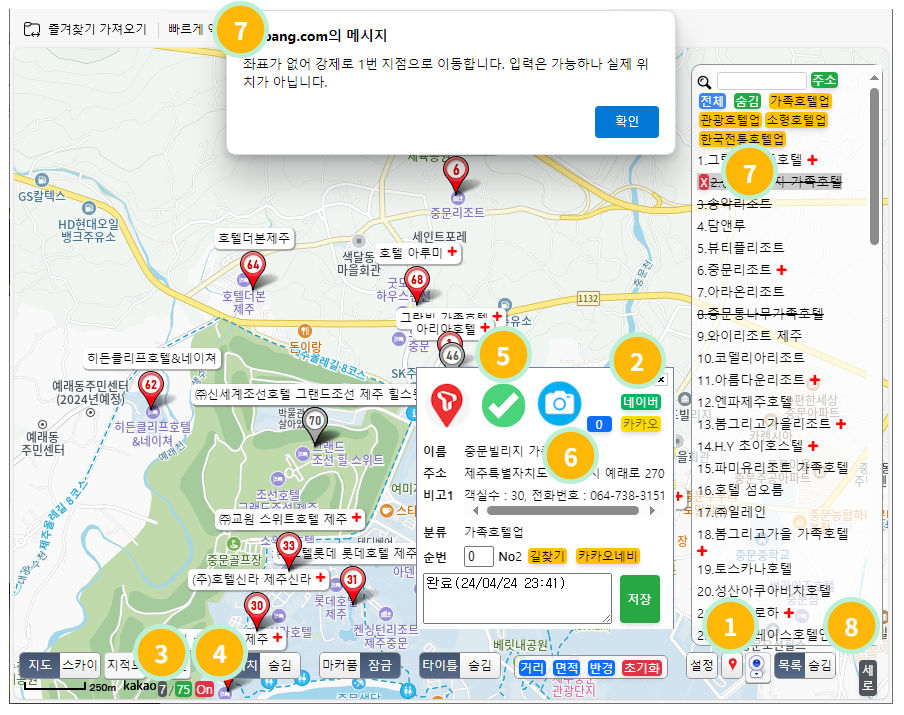Switch map to 스카이 view
The width and height of the screenshot is (904, 715).
79,664
